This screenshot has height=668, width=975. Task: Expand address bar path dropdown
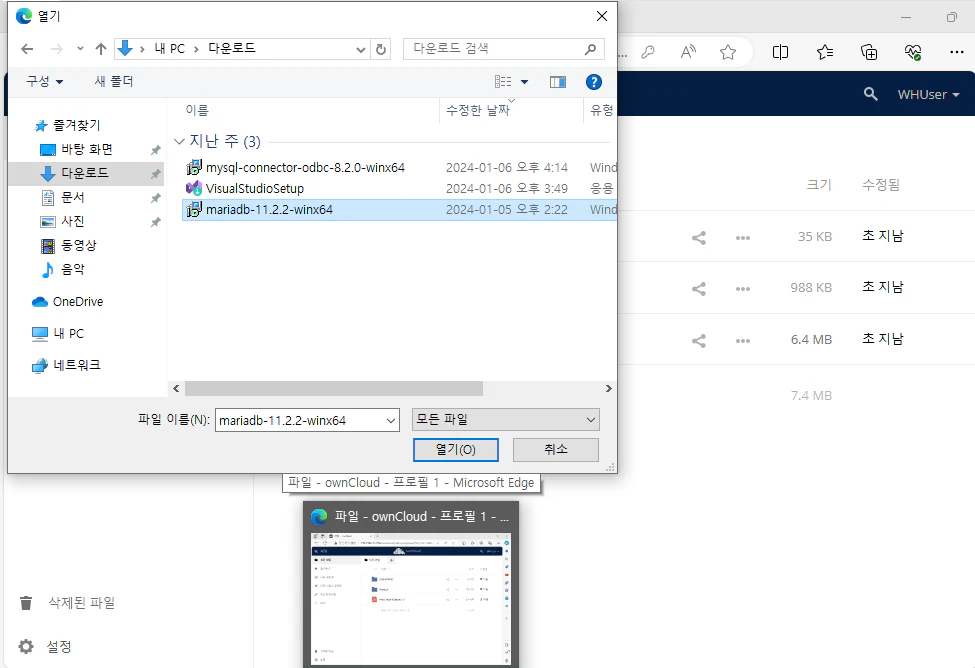(x=361, y=49)
